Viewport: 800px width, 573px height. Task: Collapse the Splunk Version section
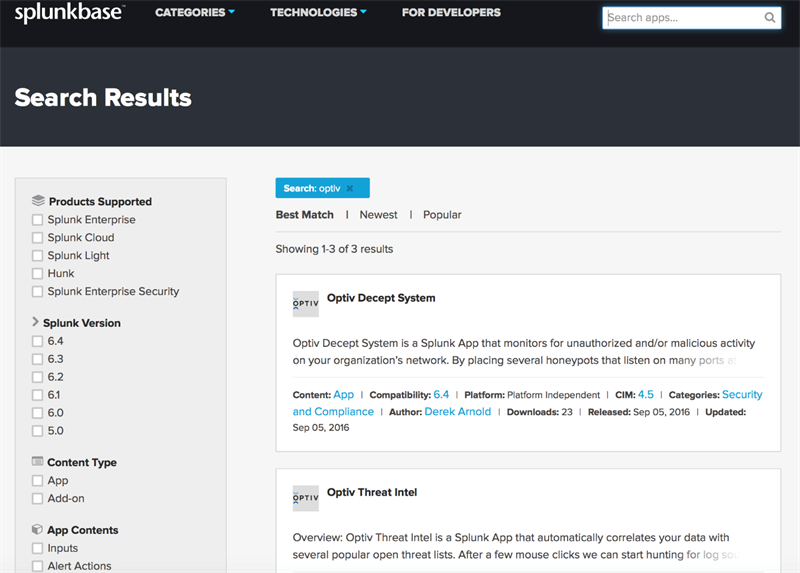tap(36, 323)
